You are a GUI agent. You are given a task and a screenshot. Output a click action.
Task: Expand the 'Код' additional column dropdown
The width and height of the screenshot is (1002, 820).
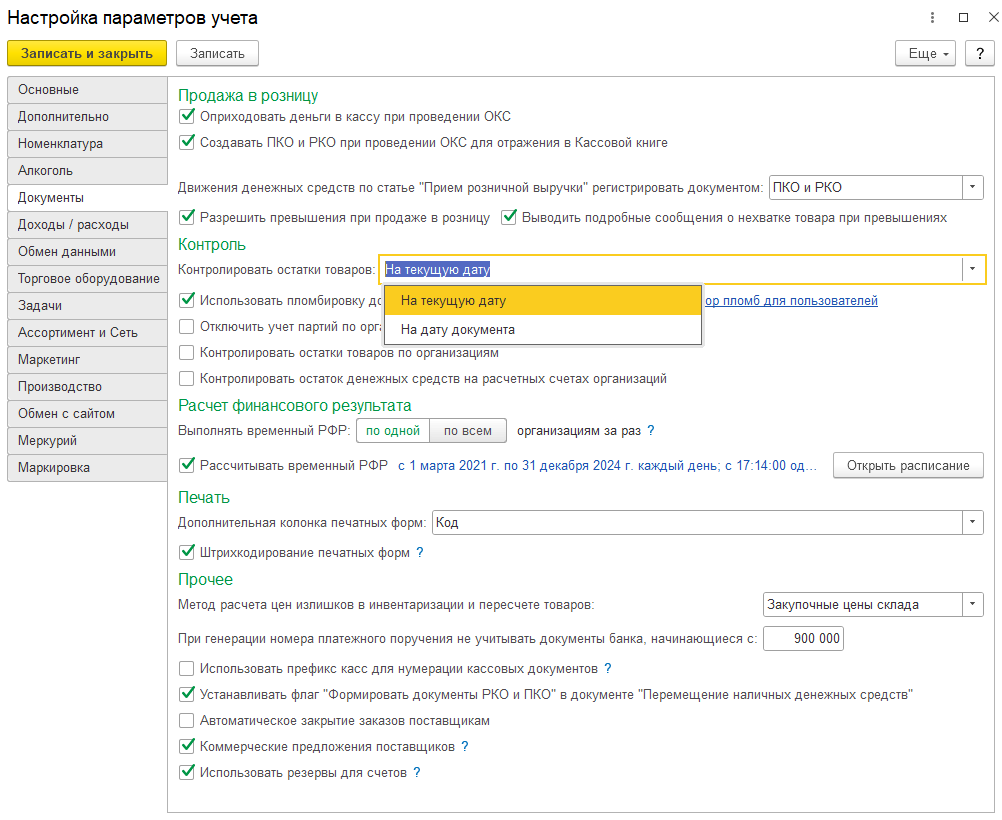pyautogui.click(x=973, y=522)
